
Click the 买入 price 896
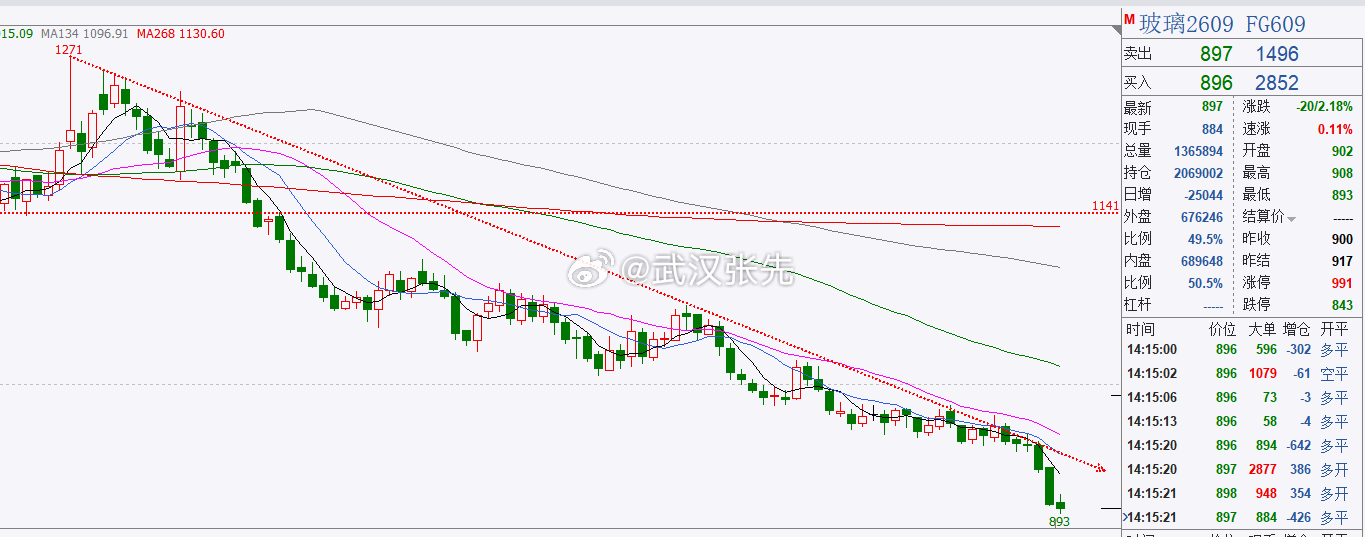(1217, 83)
